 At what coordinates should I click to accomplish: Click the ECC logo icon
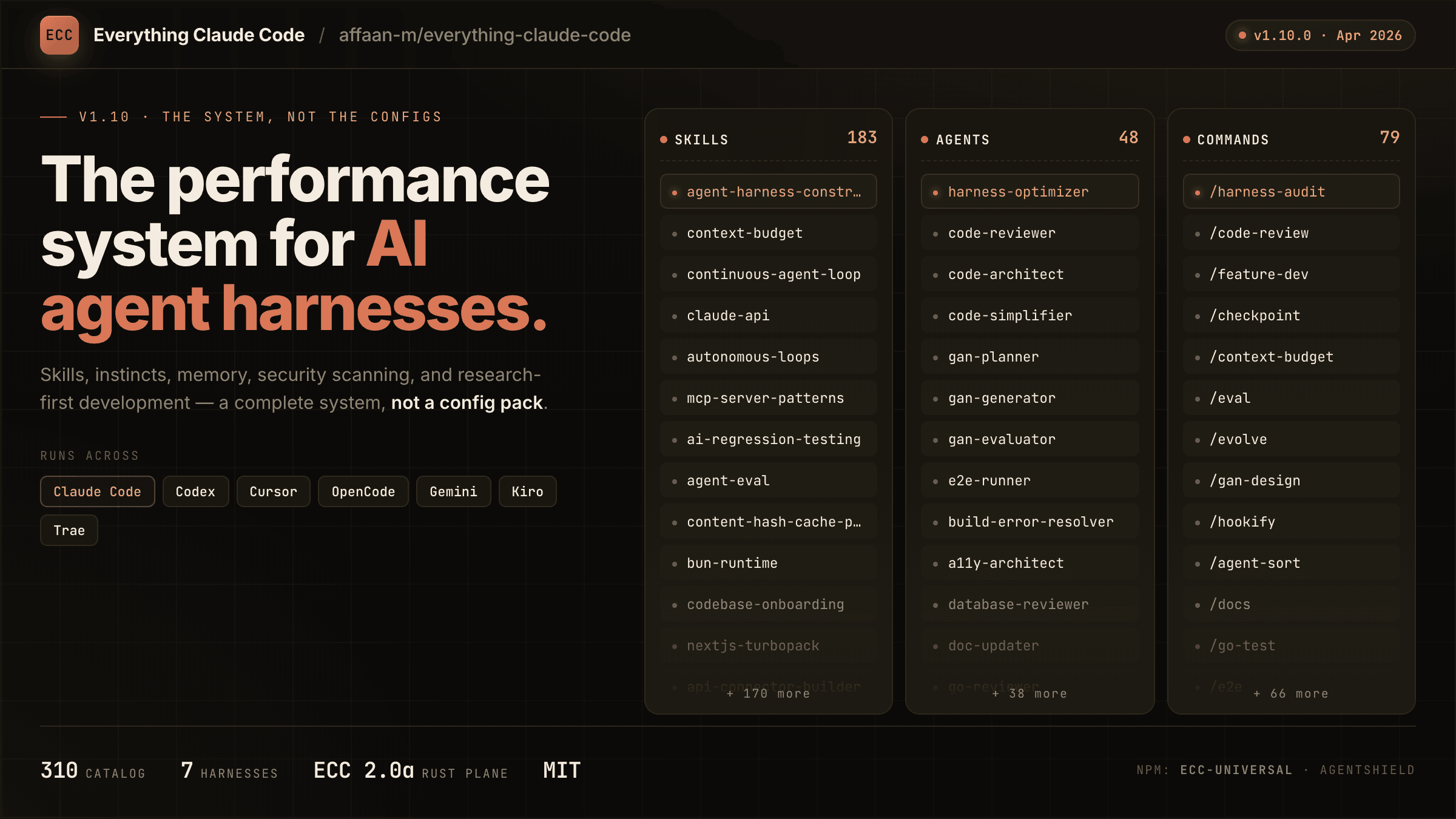59,35
